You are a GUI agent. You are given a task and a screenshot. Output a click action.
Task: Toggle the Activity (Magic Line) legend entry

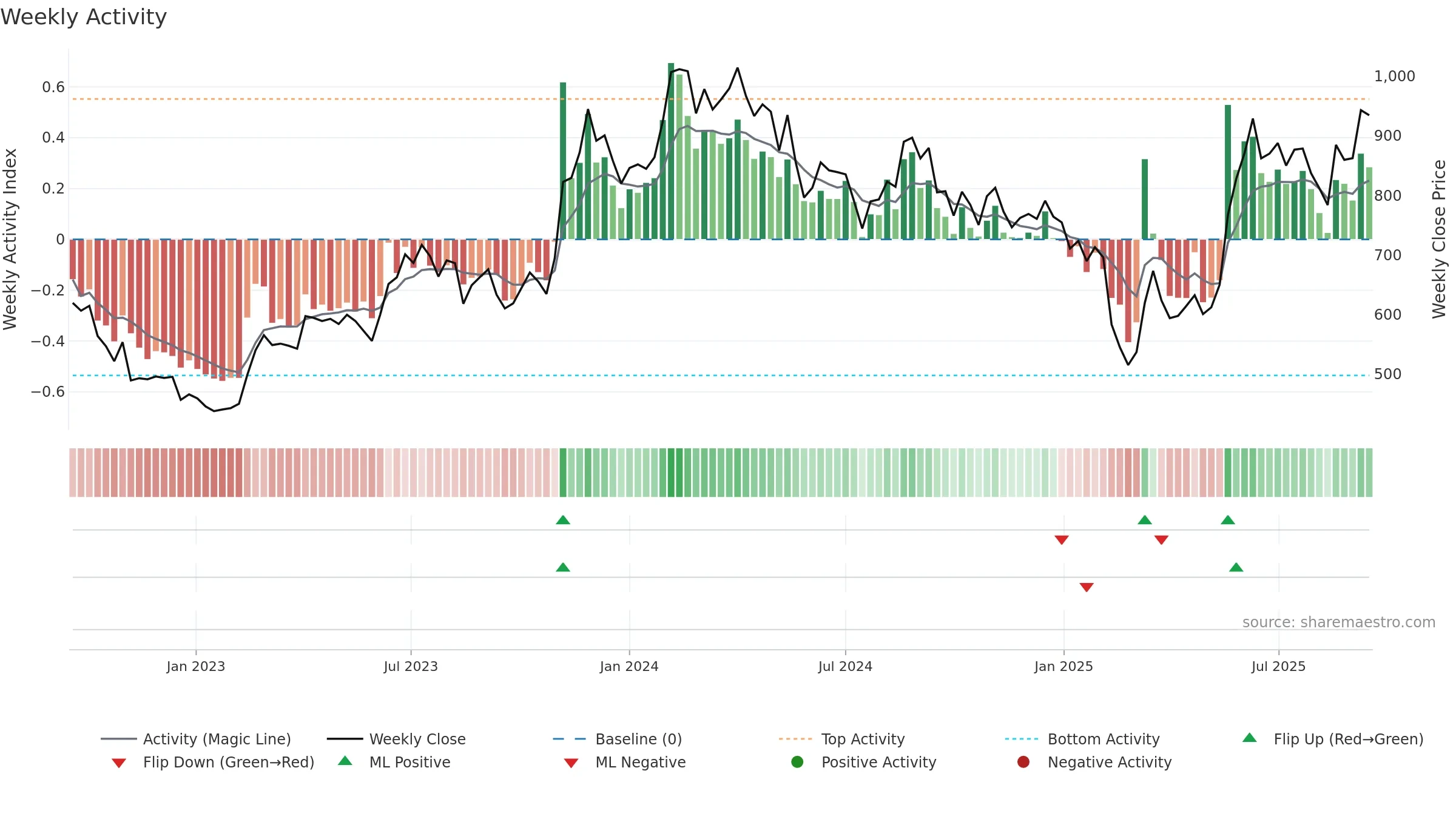pyautogui.click(x=196, y=739)
